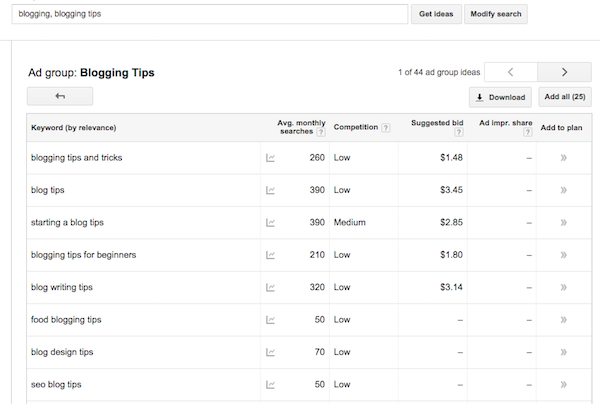The height and width of the screenshot is (404, 600).
Task: Click trend chart icon for 'blog tips'
Action: click(270, 190)
